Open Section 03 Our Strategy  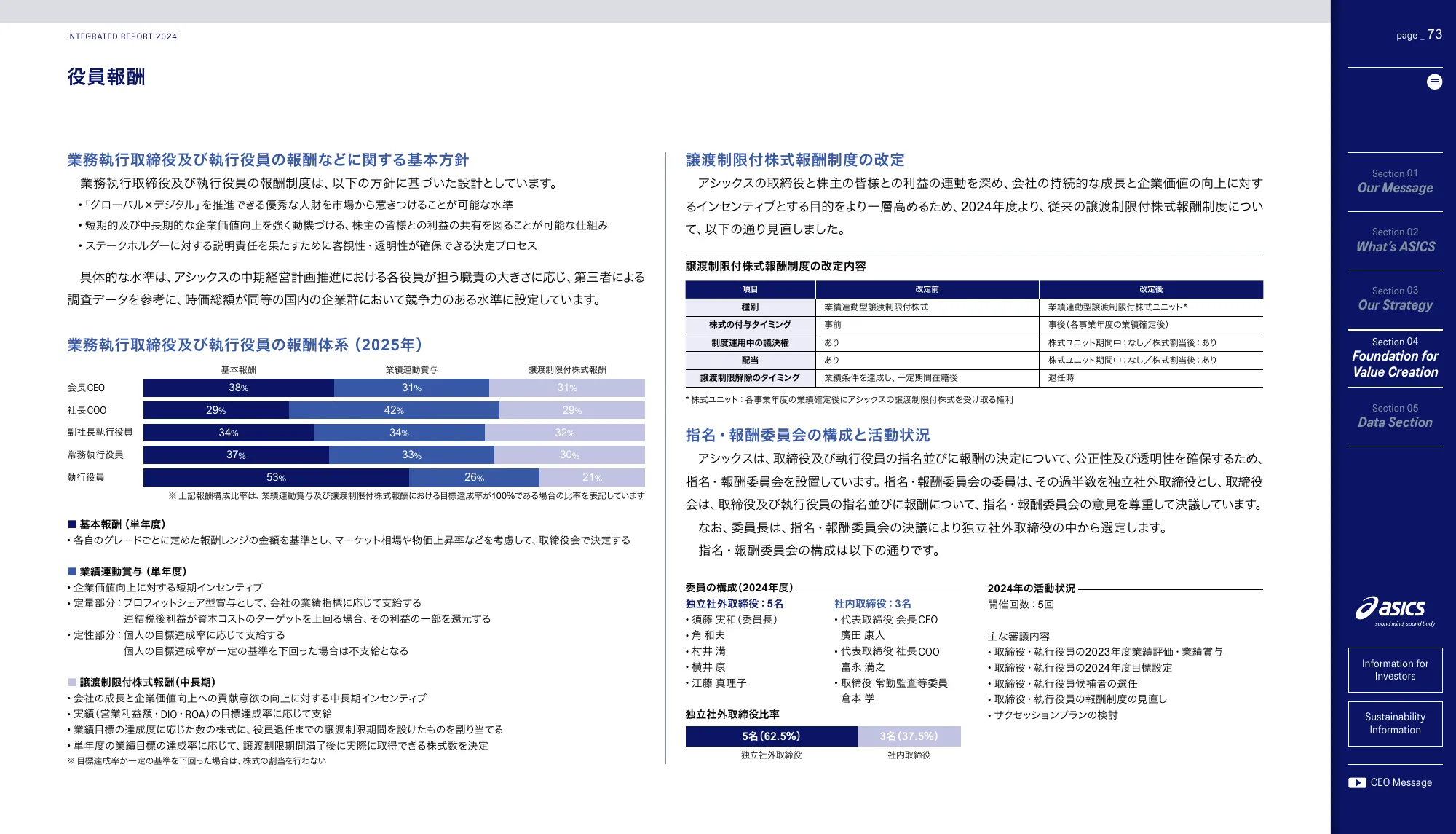click(1395, 299)
